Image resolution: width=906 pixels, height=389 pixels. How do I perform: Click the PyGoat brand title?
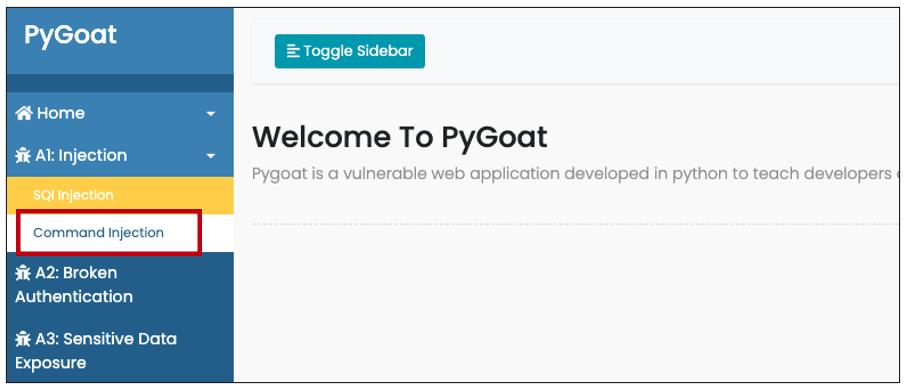pyautogui.click(x=70, y=35)
